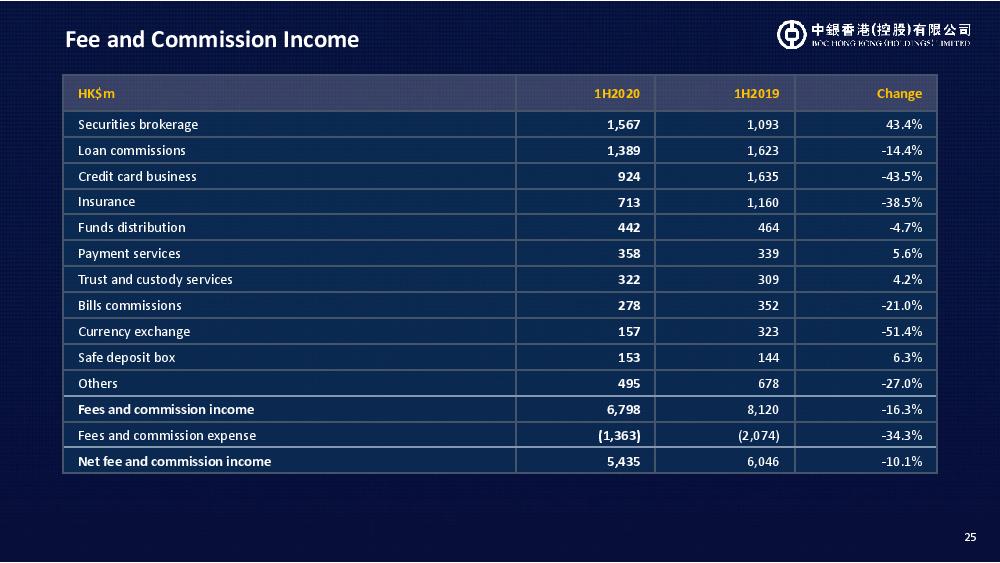This screenshot has width=1000, height=563.
Task: Select the Fees and commission income total 6,798
Action: [x=623, y=410]
